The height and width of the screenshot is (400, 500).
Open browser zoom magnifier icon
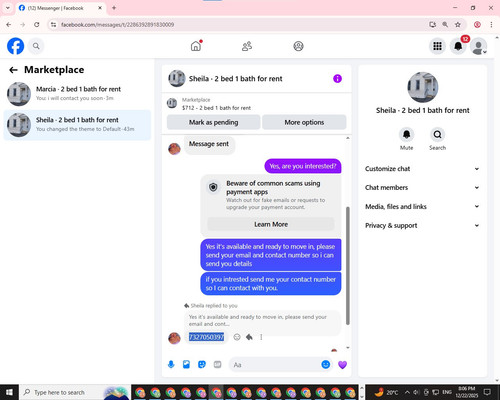[x=445, y=24]
